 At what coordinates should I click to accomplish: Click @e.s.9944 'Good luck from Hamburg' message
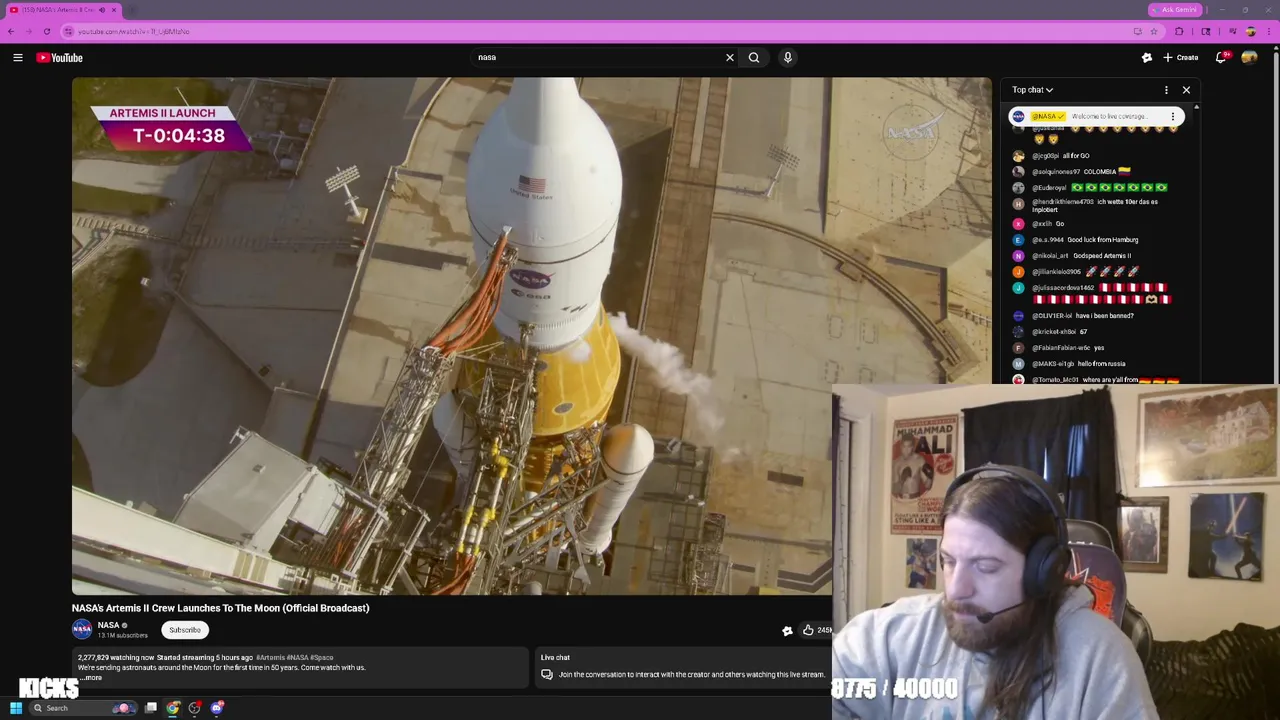(1075, 240)
